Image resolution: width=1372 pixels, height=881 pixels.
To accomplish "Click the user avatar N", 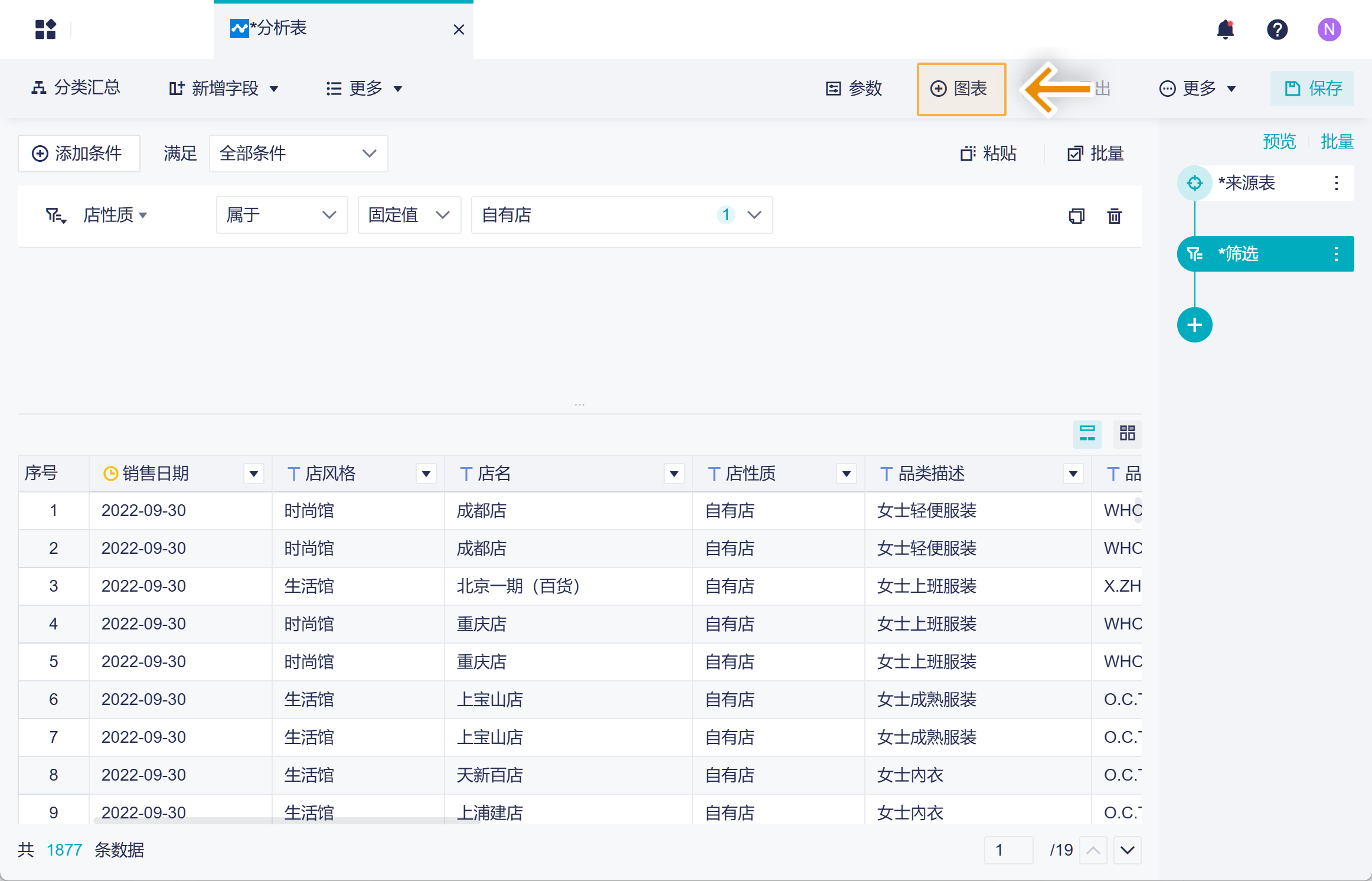I will [1329, 30].
